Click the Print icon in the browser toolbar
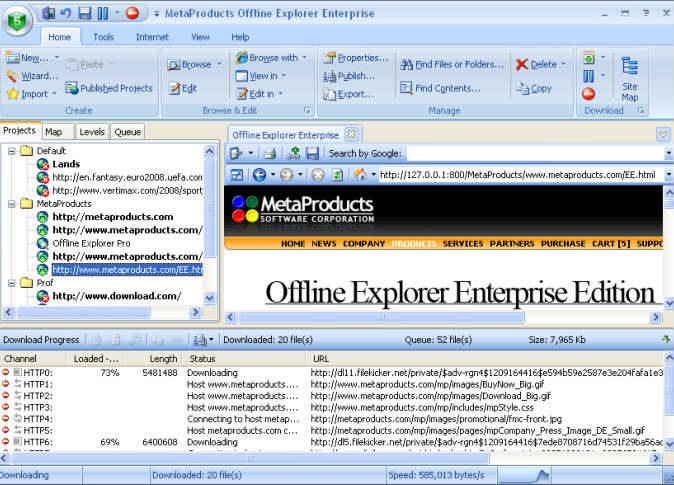Screen dimensions: 674x485 [269, 153]
